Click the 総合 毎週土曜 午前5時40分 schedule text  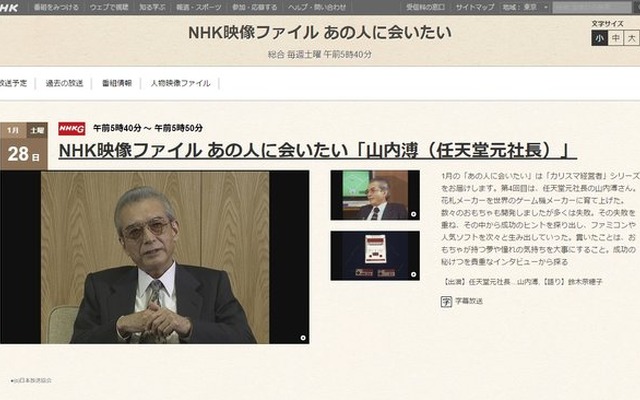[x=320, y=54]
